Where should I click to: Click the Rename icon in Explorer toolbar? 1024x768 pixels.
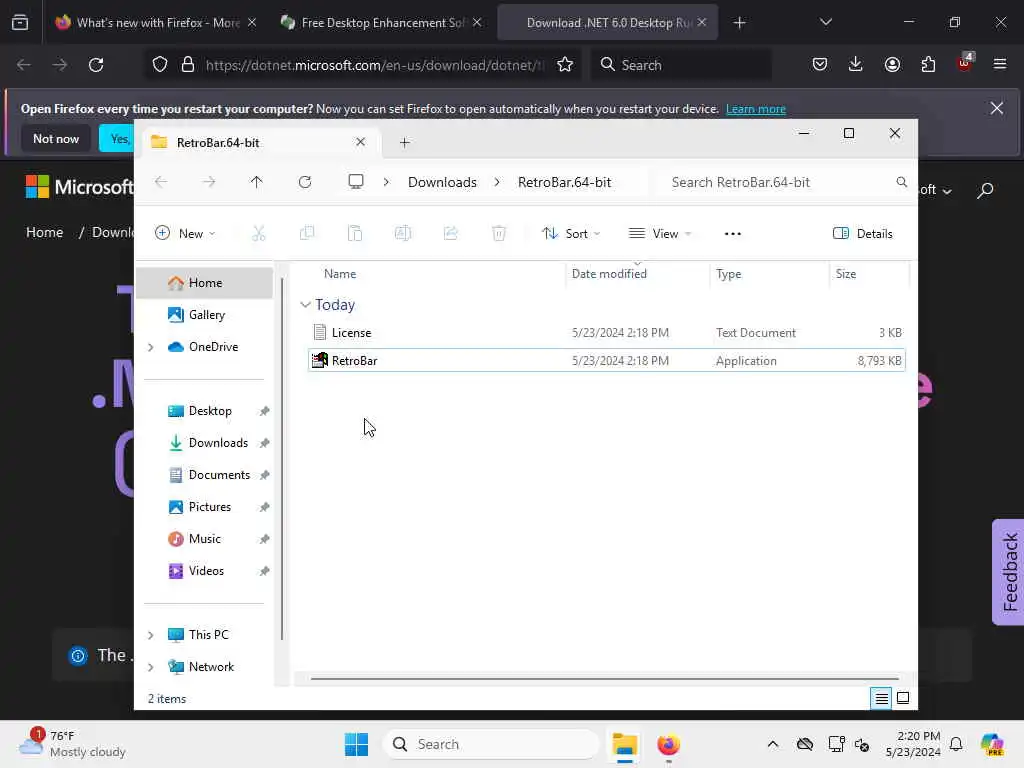tap(403, 233)
